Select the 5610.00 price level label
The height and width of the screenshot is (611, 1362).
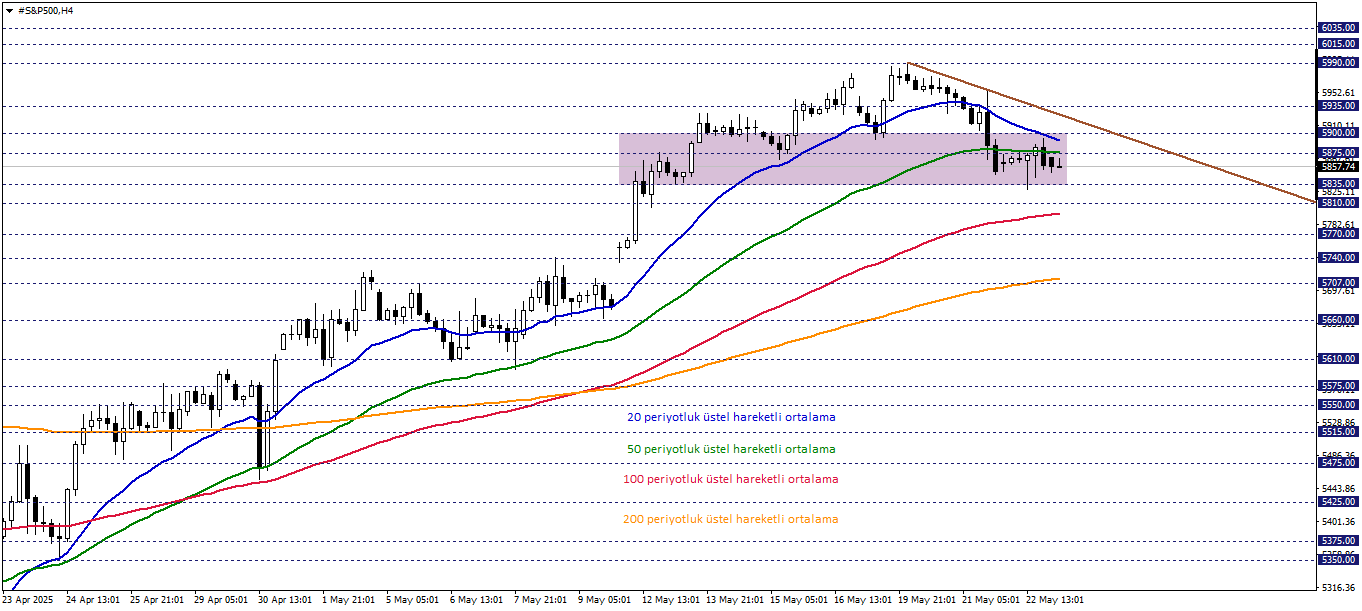1338,358
